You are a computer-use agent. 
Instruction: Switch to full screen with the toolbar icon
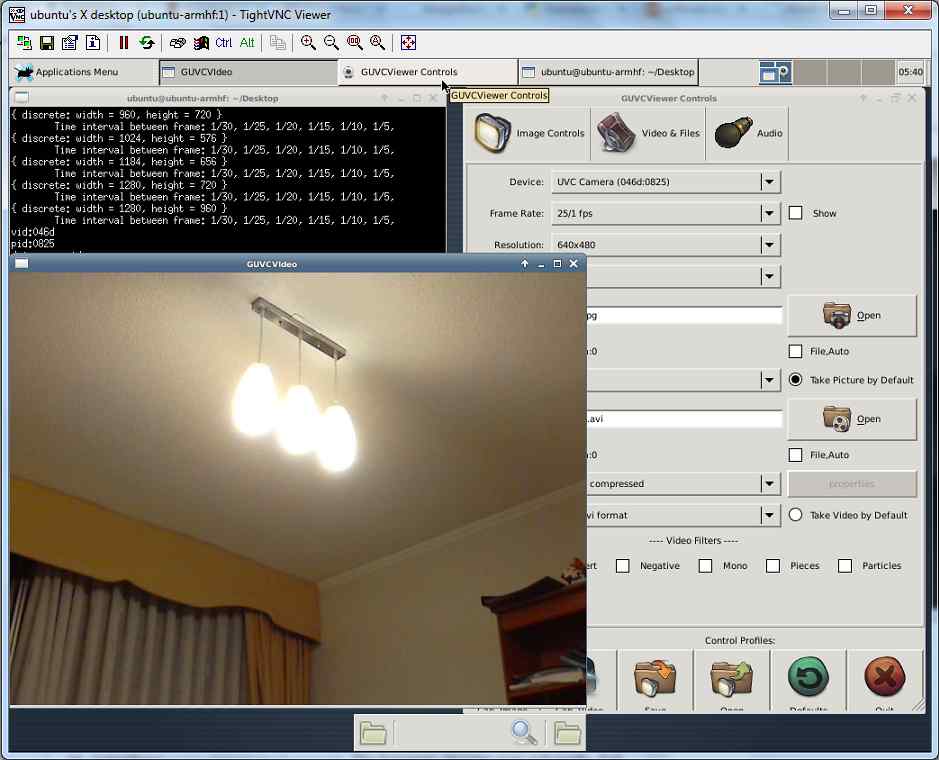(408, 43)
